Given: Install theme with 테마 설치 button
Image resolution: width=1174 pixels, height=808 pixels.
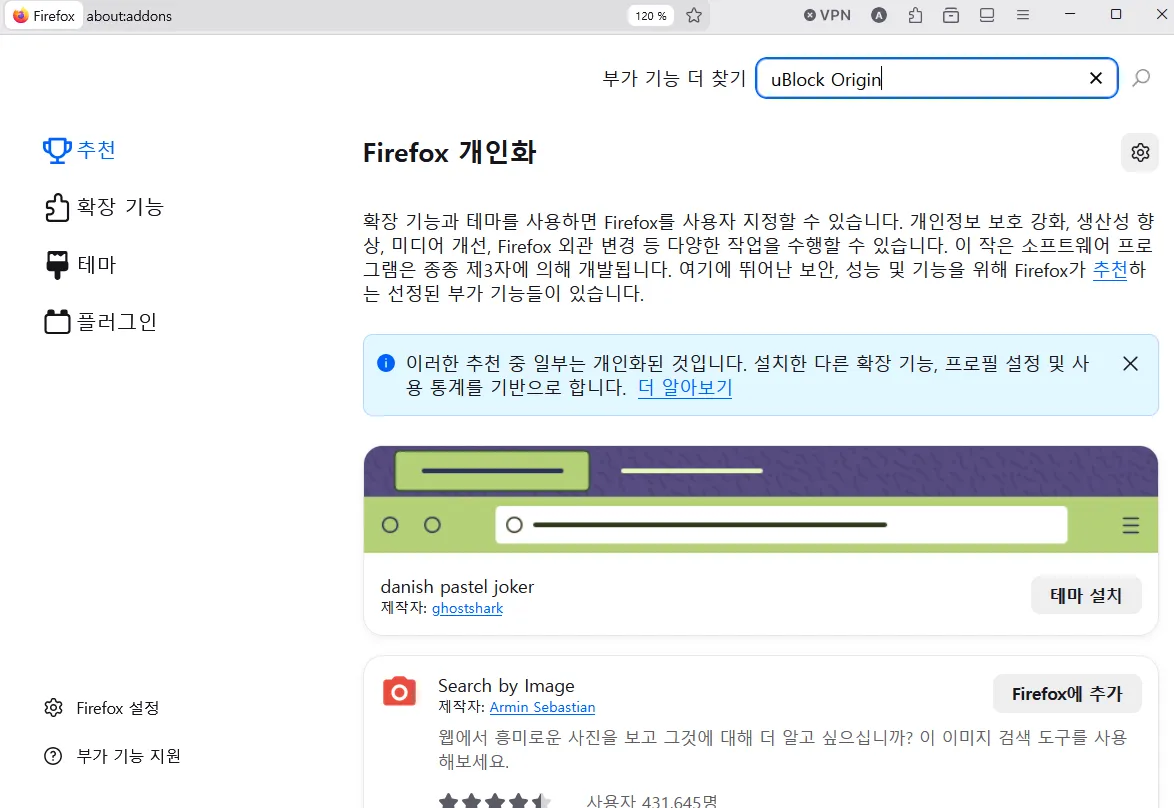Looking at the screenshot, I should click(x=1086, y=595).
